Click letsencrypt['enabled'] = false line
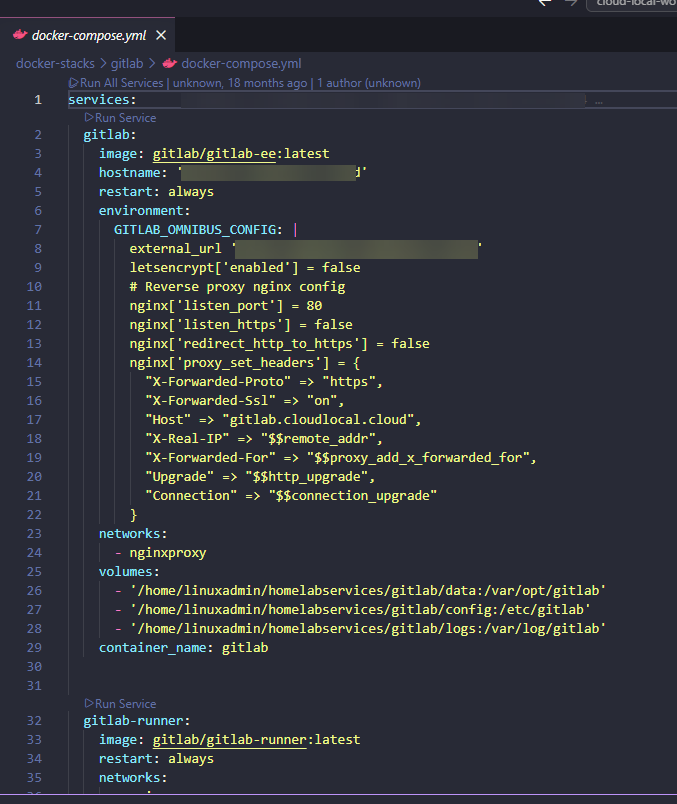This screenshot has width=677, height=804. [x=245, y=268]
